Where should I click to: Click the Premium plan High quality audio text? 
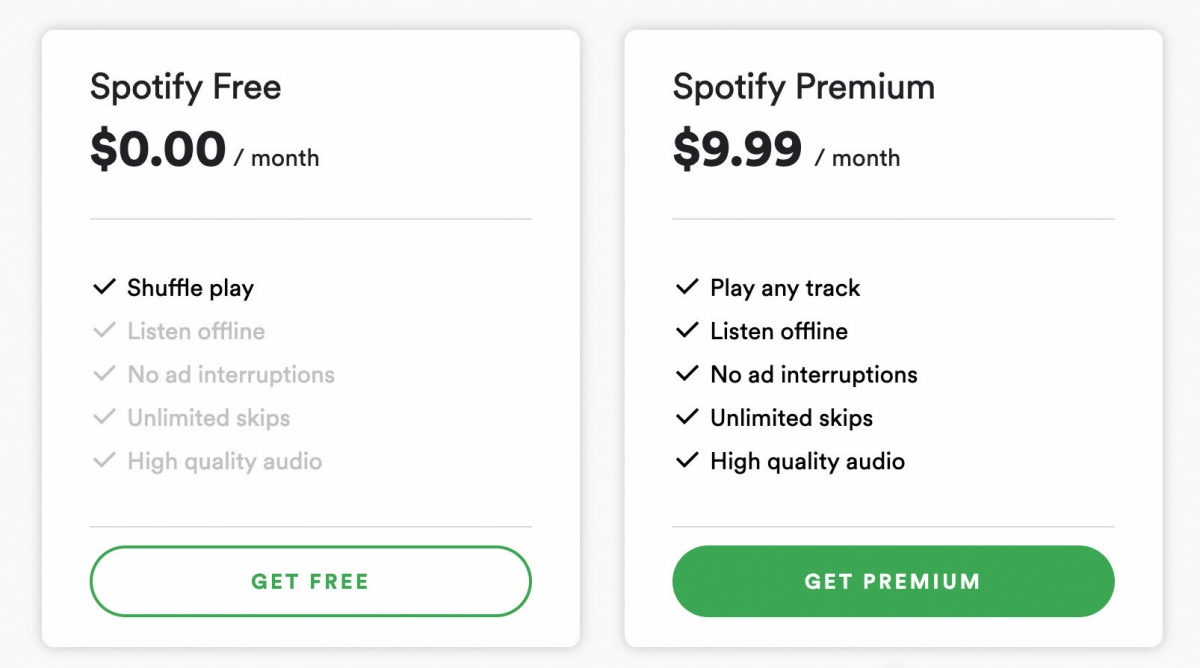point(808,462)
